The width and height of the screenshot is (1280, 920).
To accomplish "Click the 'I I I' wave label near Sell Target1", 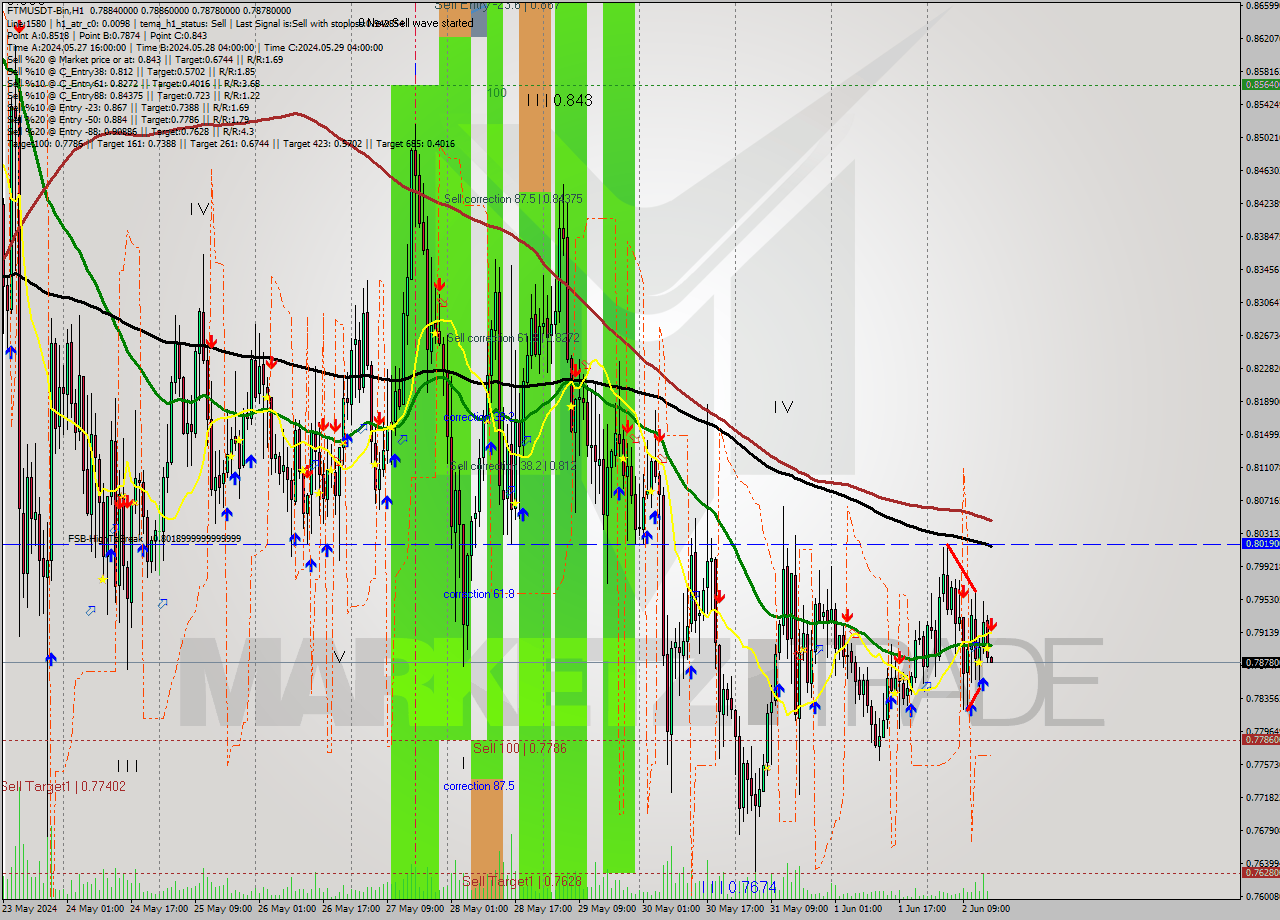I will point(128,766).
